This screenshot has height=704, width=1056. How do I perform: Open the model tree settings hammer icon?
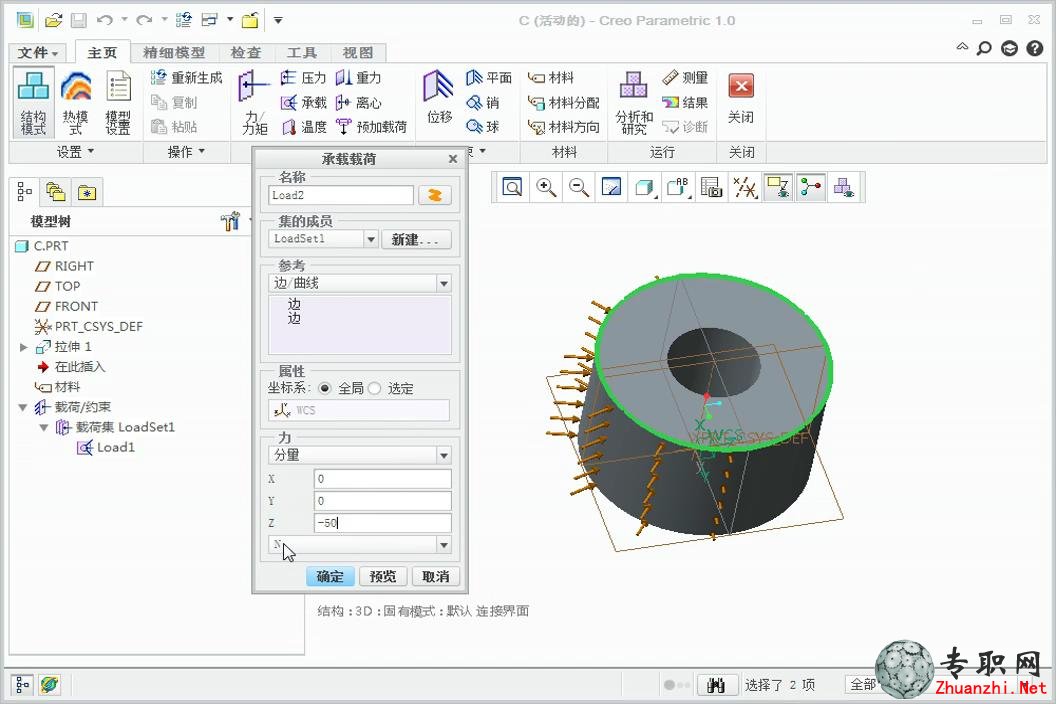pos(230,221)
